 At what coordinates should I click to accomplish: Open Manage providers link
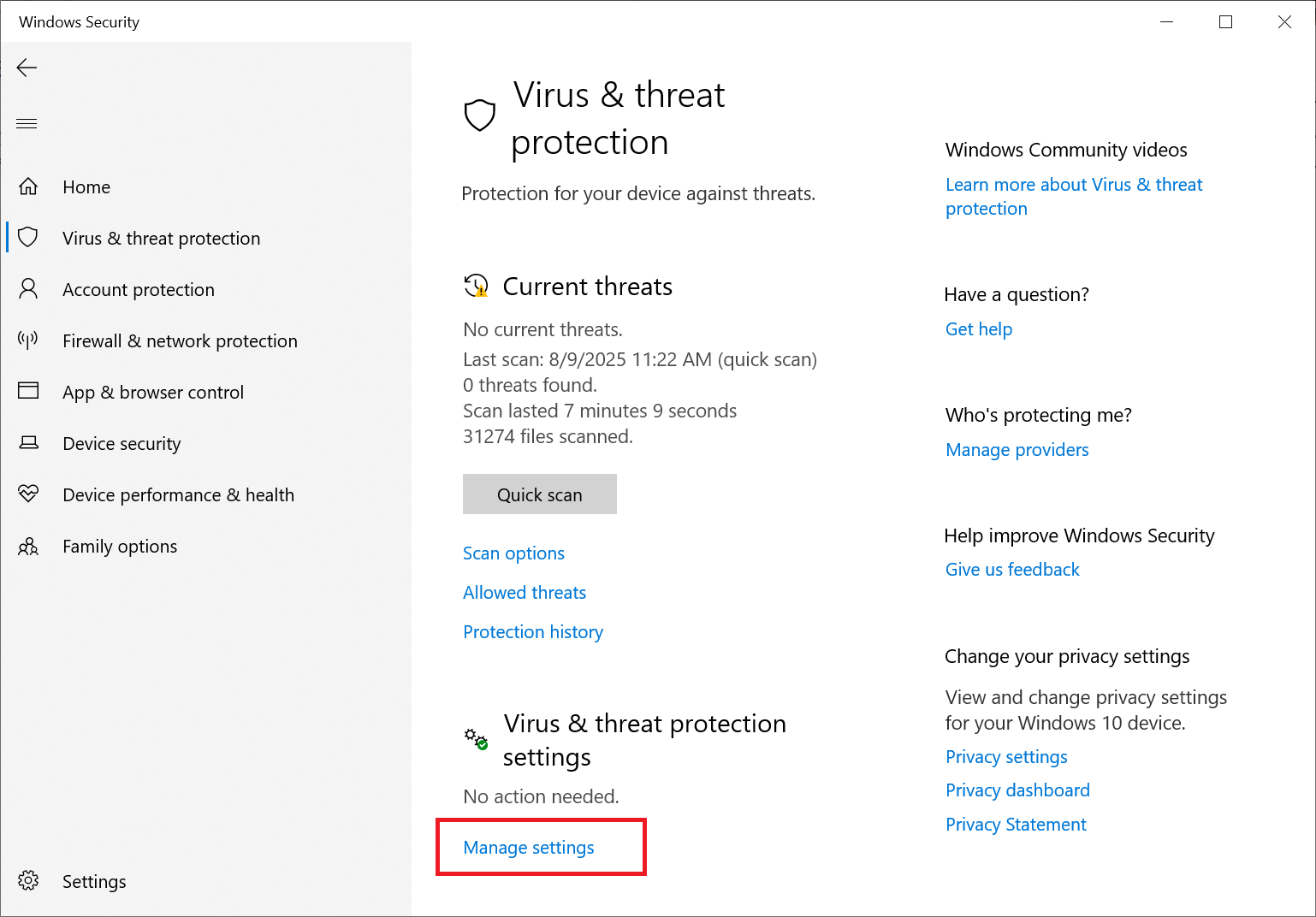click(1017, 450)
